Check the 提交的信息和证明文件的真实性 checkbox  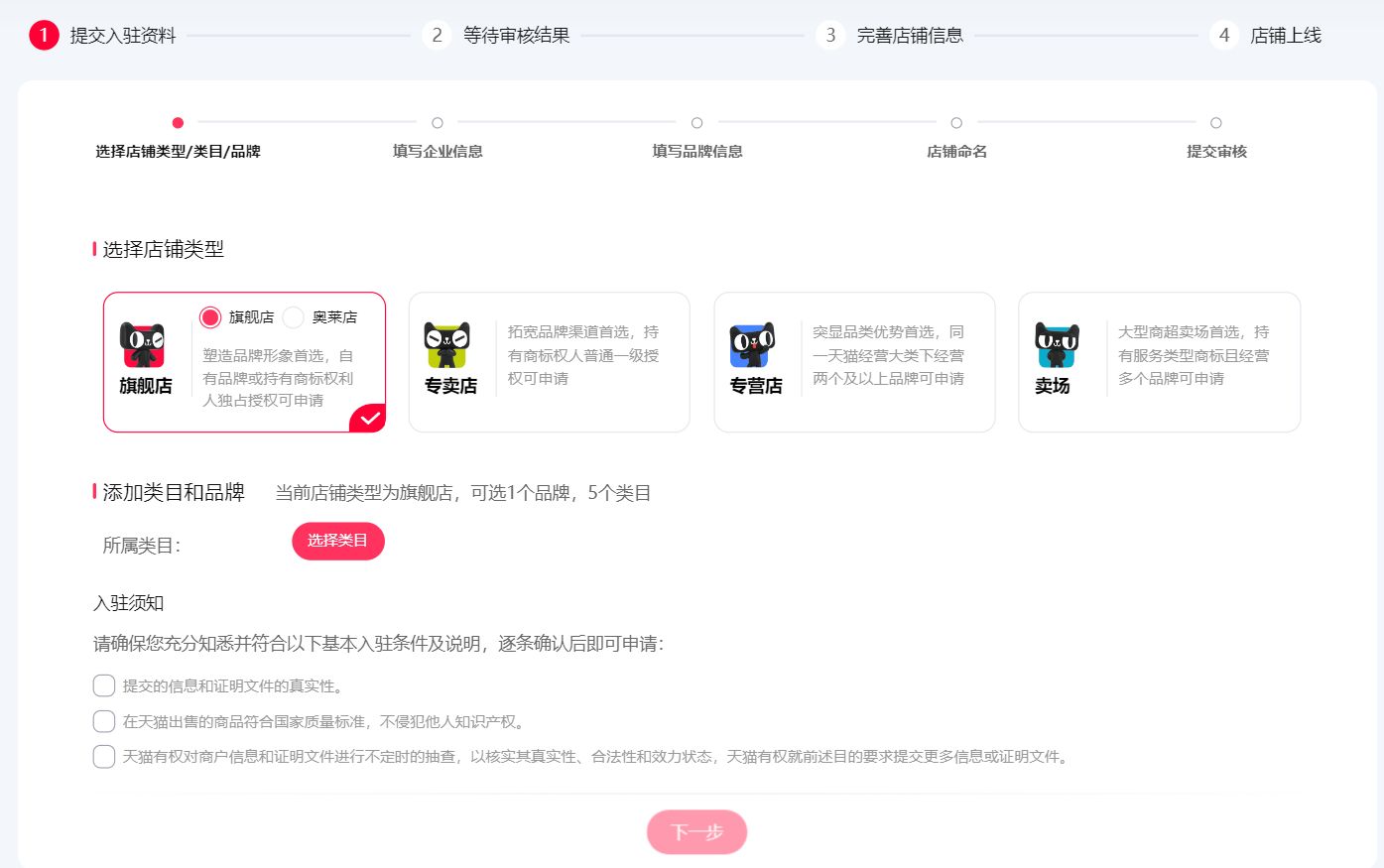point(104,685)
